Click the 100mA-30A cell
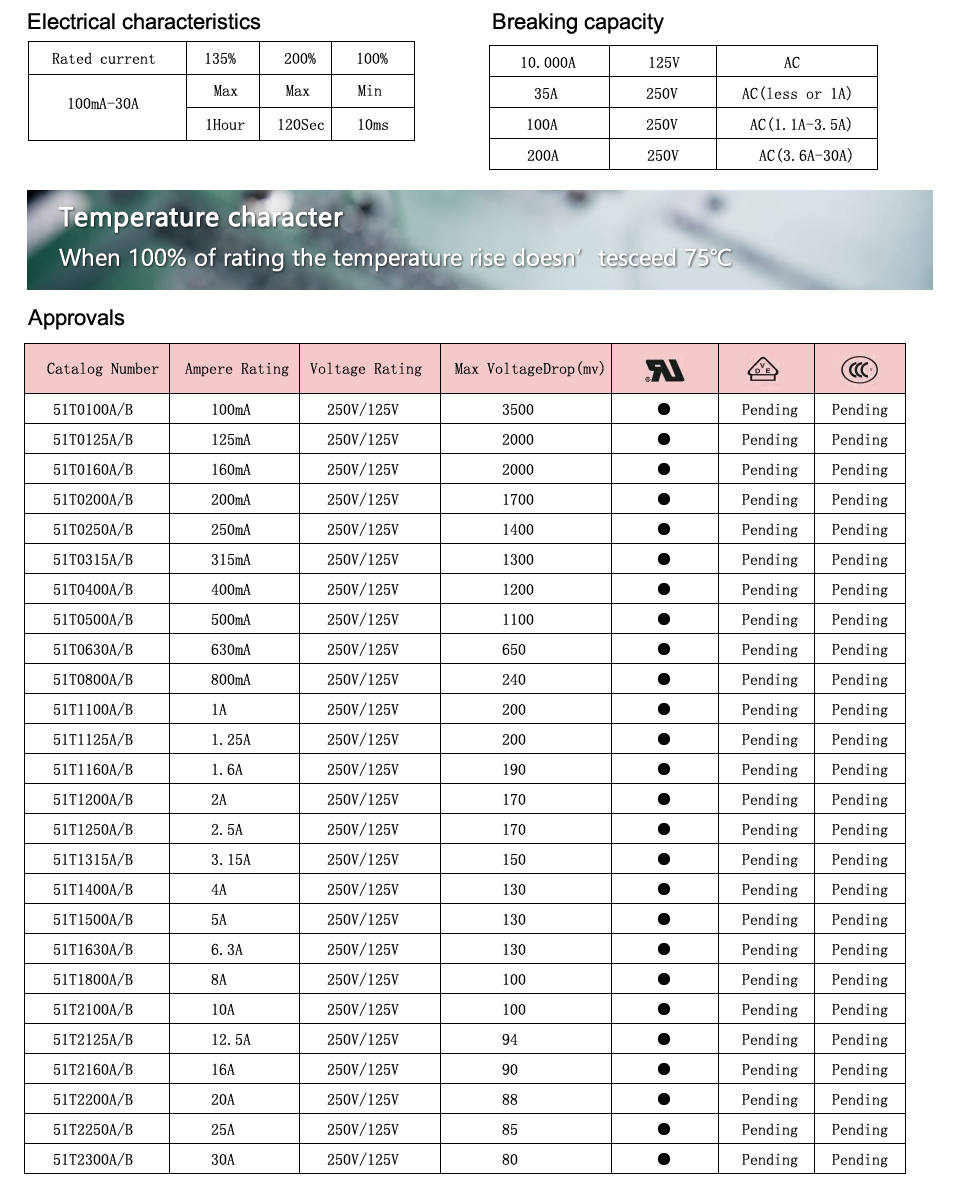The image size is (960, 1197). pos(107,108)
